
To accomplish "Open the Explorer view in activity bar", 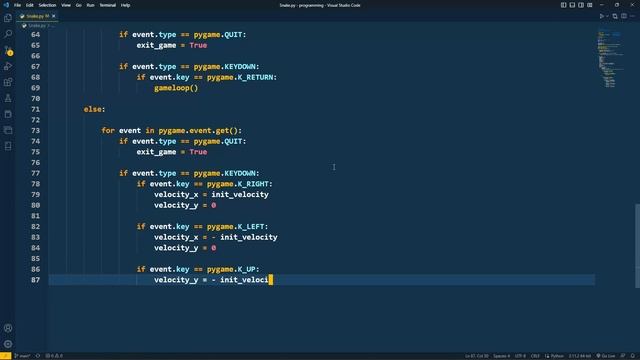I will pyautogui.click(x=8, y=18).
